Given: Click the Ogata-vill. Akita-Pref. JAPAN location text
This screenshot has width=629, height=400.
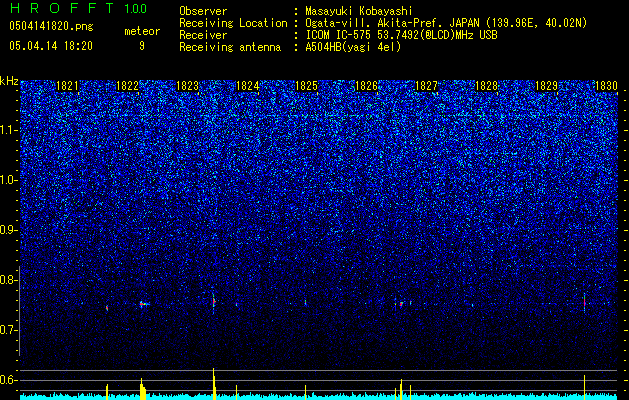Looking at the screenshot, I should (446, 23).
